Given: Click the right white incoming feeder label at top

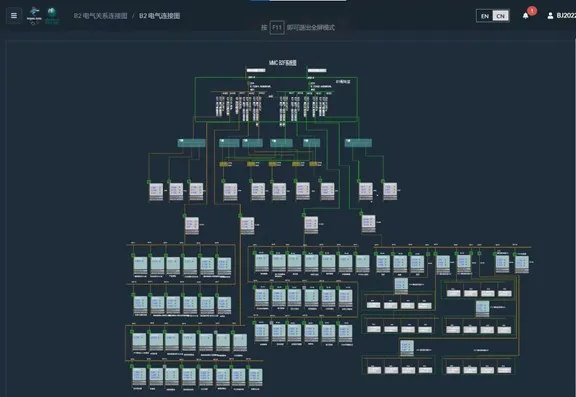Looking at the screenshot, I should [317, 70].
